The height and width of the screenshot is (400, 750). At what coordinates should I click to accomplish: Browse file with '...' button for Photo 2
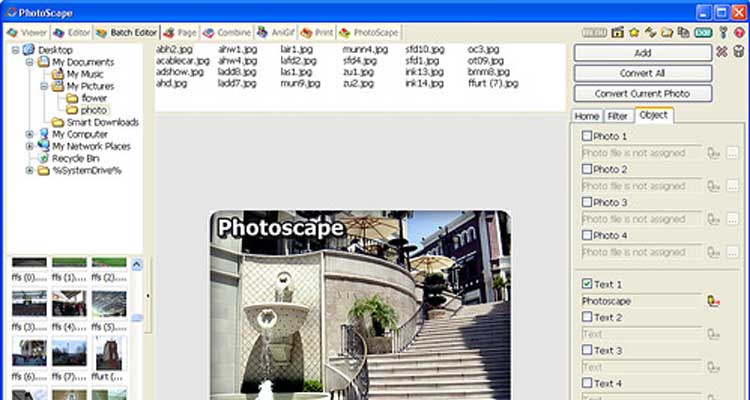pos(732,186)
